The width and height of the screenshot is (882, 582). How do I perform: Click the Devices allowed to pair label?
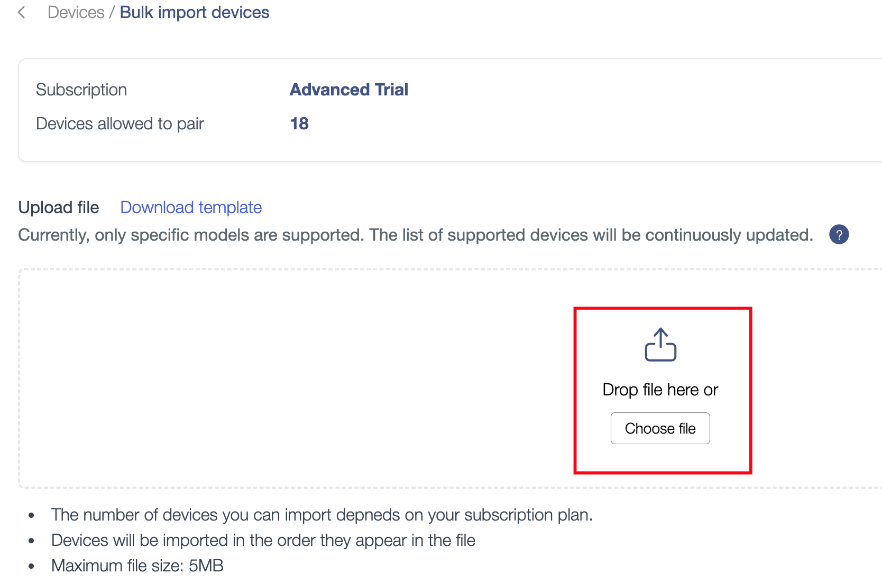[x=120, y=124]
